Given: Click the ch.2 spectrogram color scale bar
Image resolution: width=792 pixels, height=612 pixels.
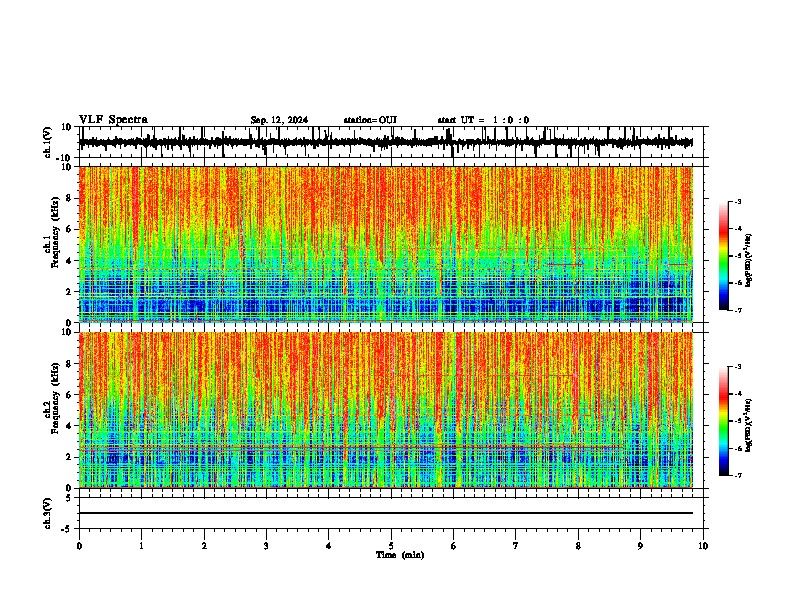Looking at the screenshot, I should pyautogui.click(x=724, y=421).
